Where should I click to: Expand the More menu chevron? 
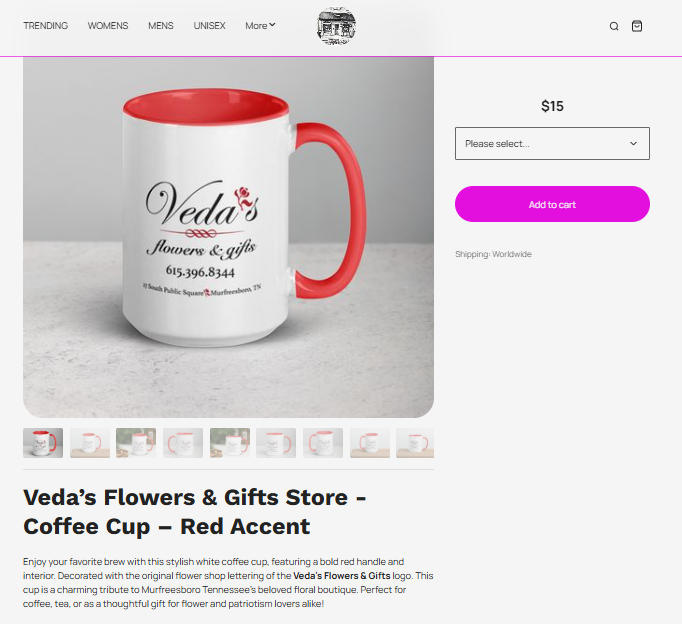[272, 25]
